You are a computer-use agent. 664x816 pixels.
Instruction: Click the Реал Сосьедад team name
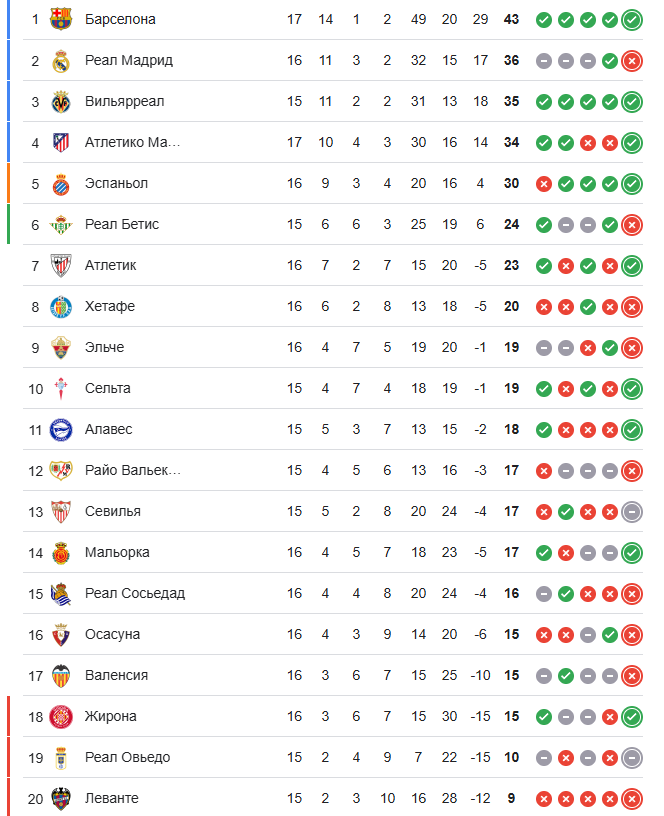(x=135, y=593)
